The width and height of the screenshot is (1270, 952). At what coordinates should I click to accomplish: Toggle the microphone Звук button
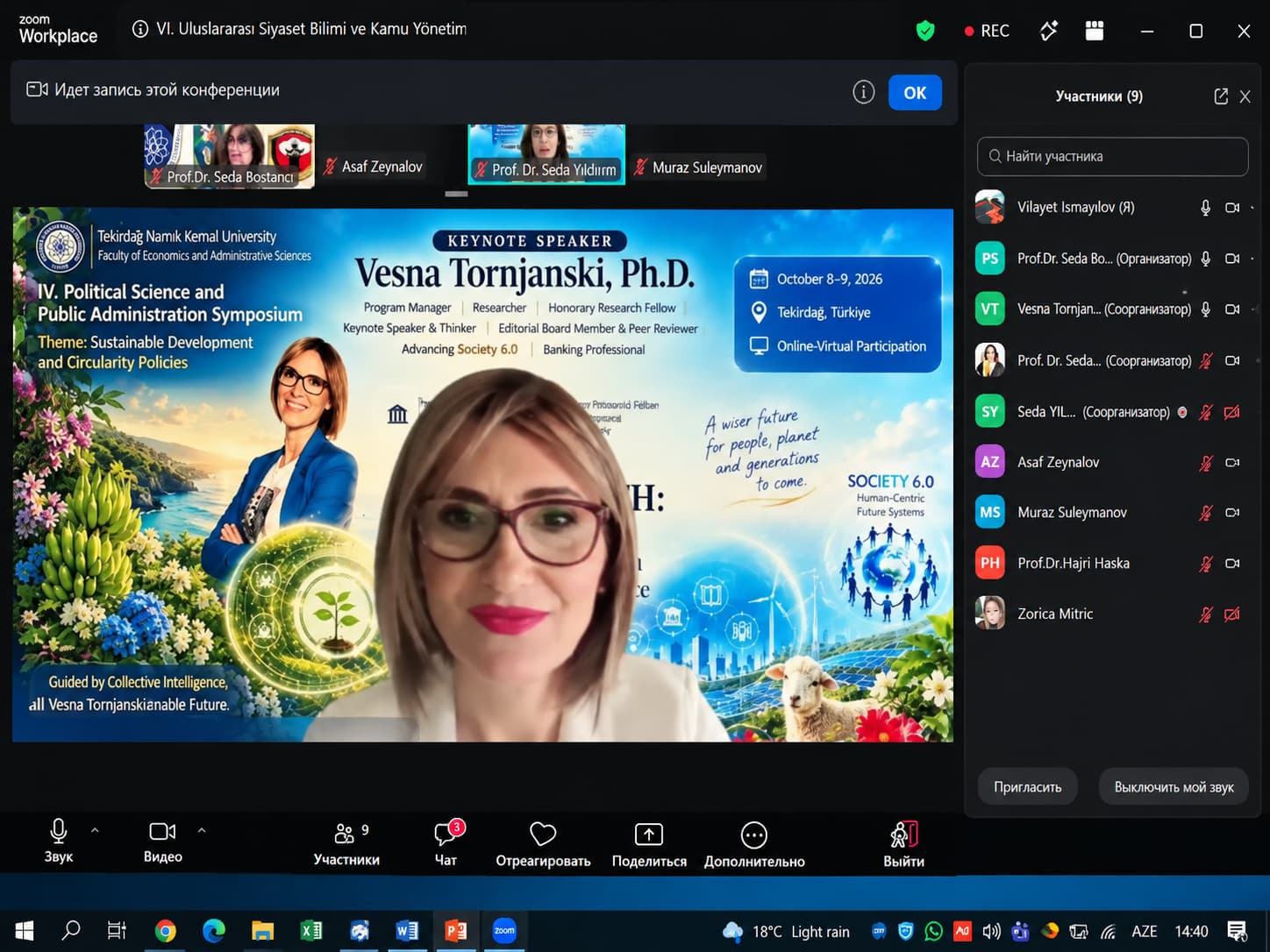pyautogui.click(x=59, y=842)
